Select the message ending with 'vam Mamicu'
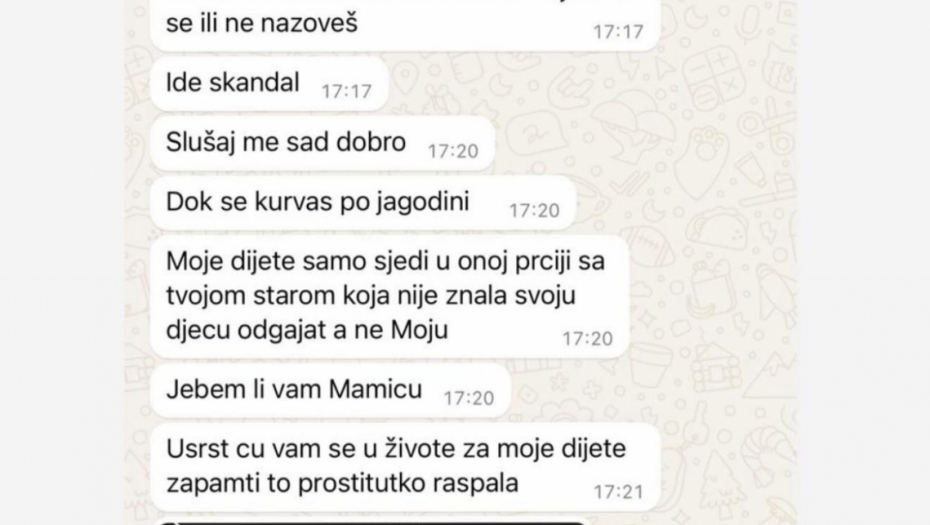The image size is (930, 525). [330, 390]
